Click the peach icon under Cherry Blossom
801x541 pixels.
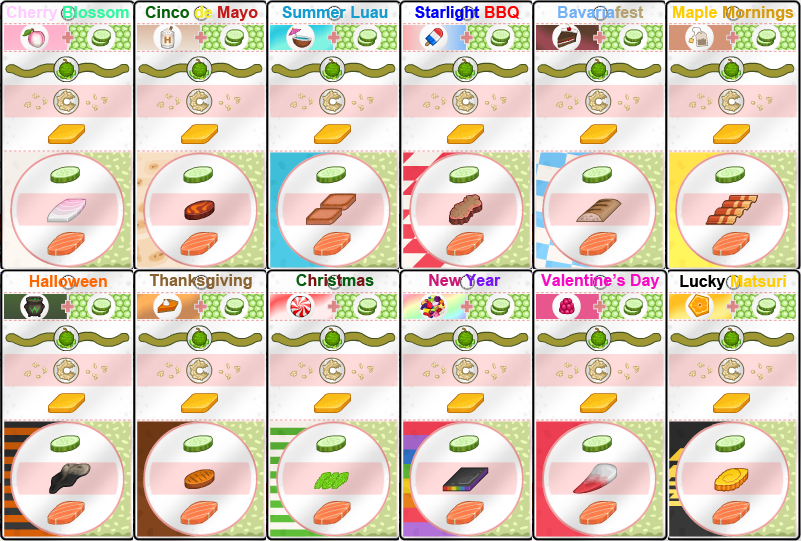[x=34, y=38]
